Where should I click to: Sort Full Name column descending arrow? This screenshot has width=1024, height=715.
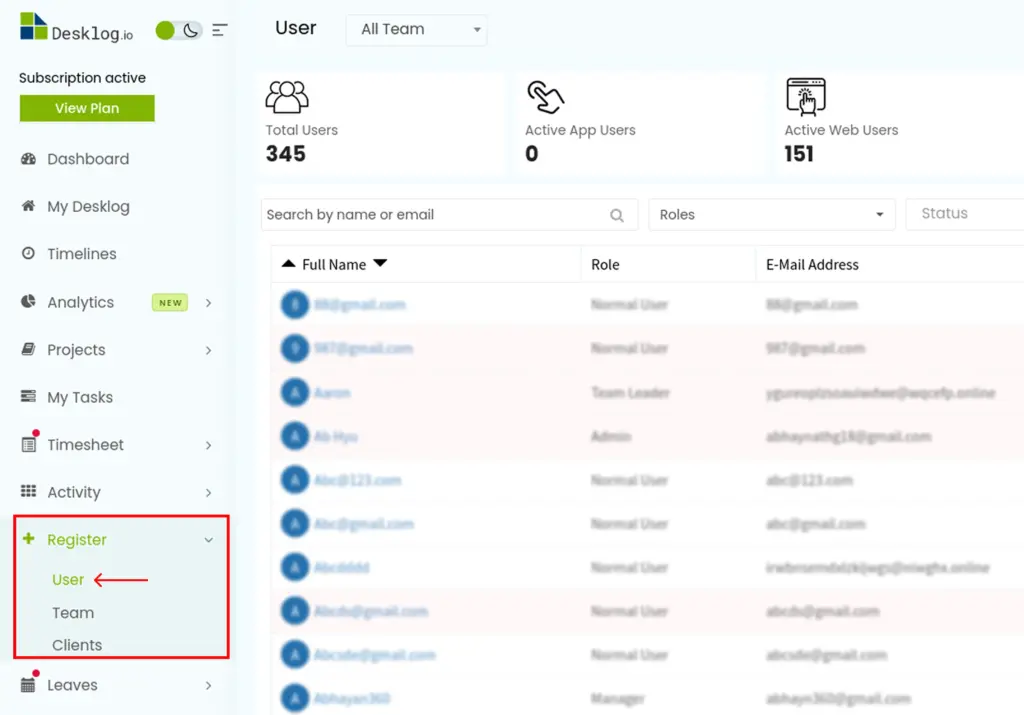pos(380,264)
